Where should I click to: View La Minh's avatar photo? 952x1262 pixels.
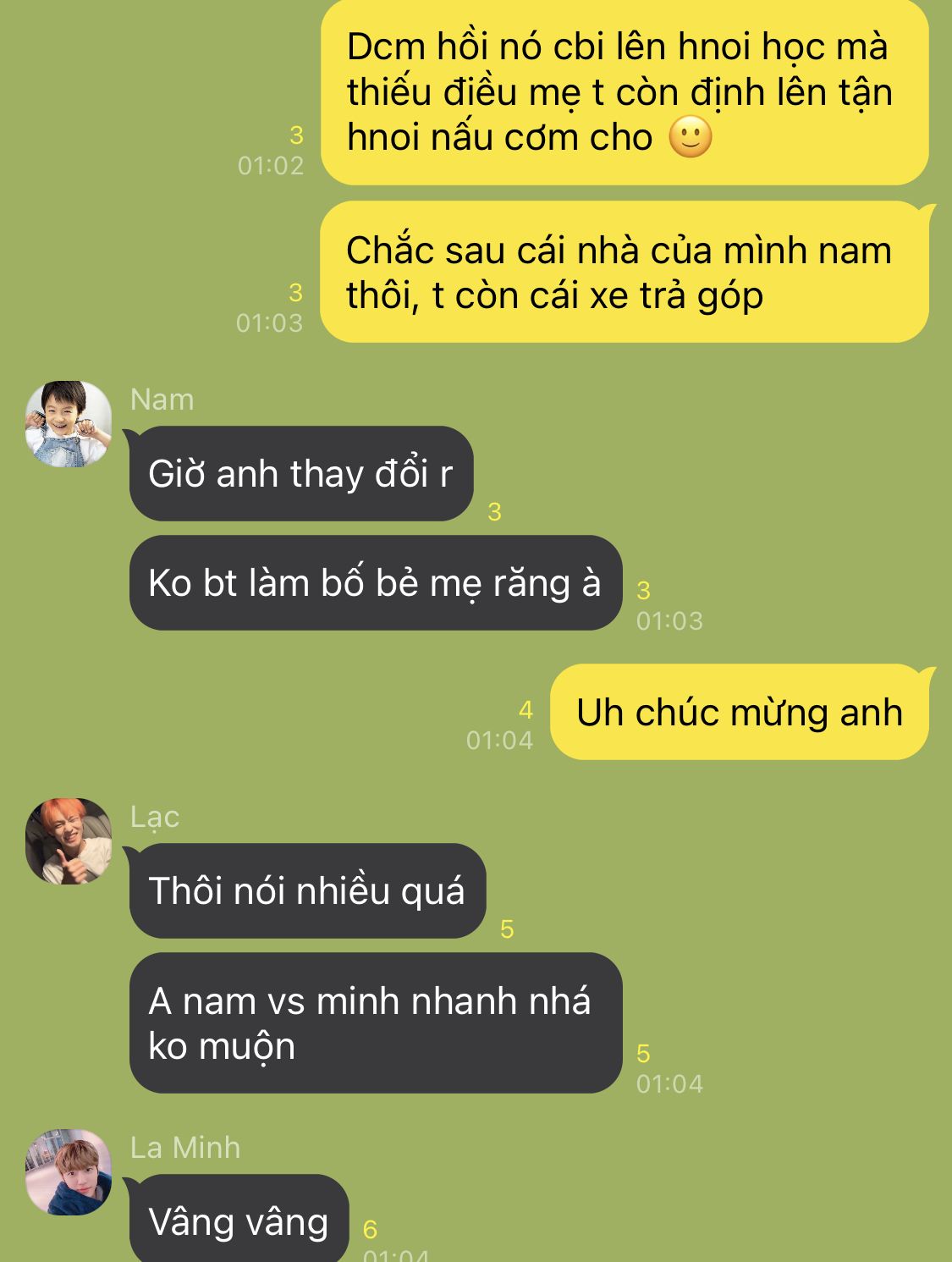[69, 1172]
